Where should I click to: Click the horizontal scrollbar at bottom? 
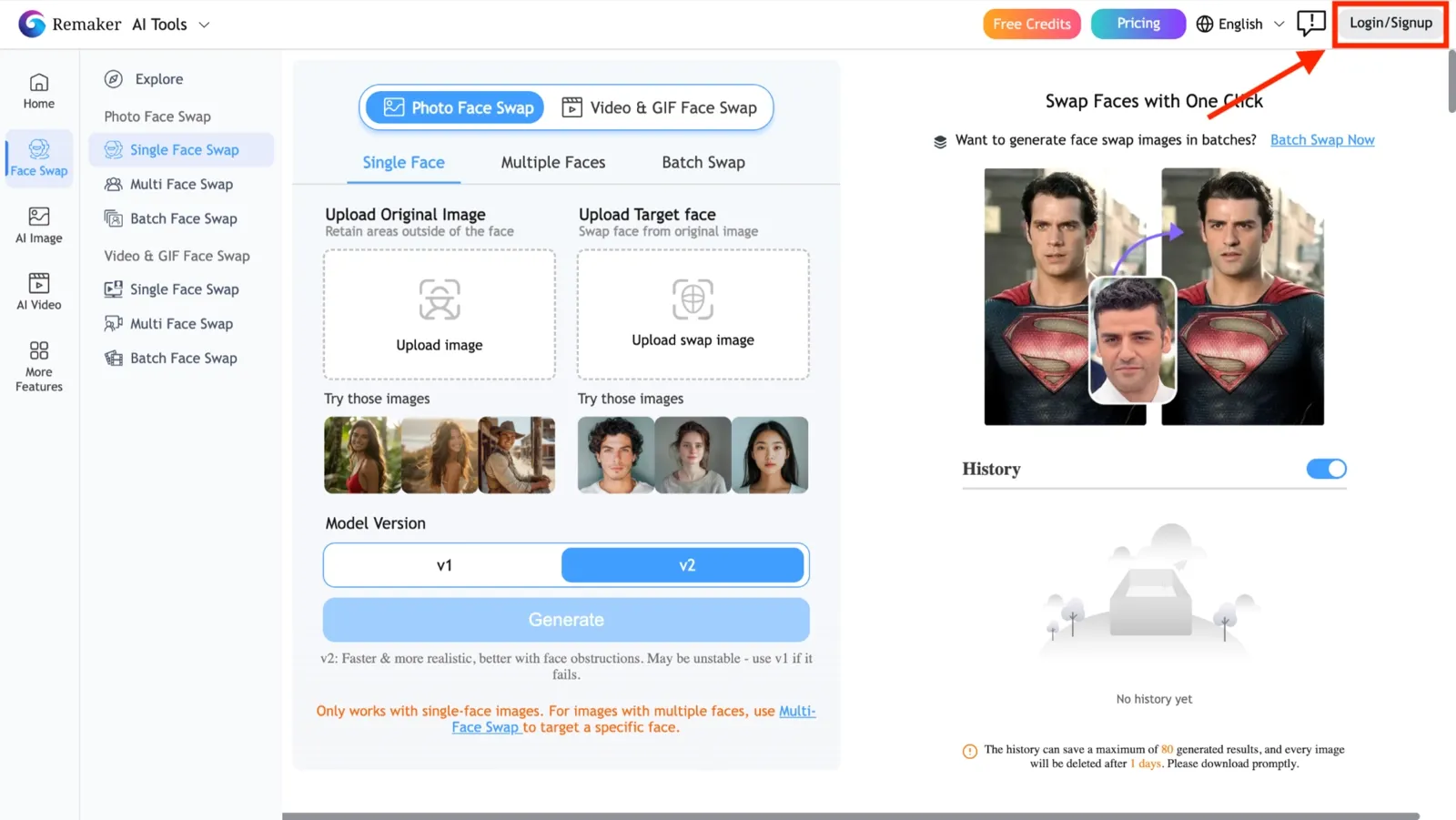click(x=851, y=816)
